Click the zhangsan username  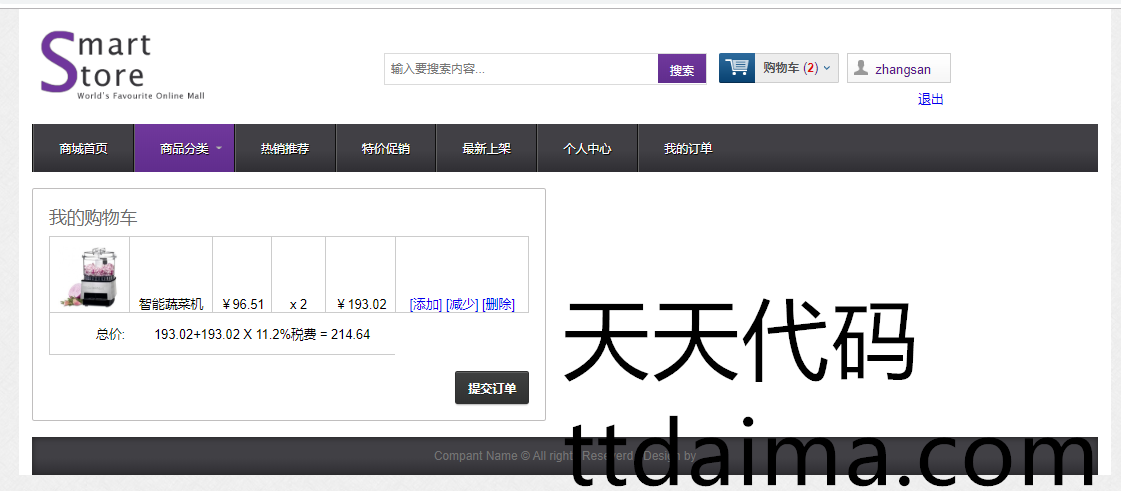pyautogui.click(x=903, y=70)
